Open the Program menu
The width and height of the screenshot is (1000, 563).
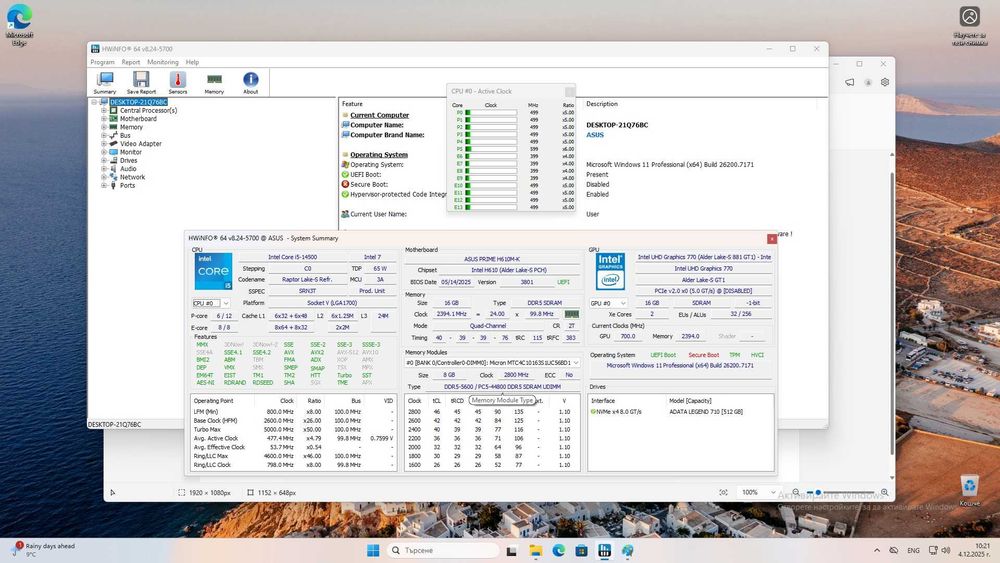[102, 62]
